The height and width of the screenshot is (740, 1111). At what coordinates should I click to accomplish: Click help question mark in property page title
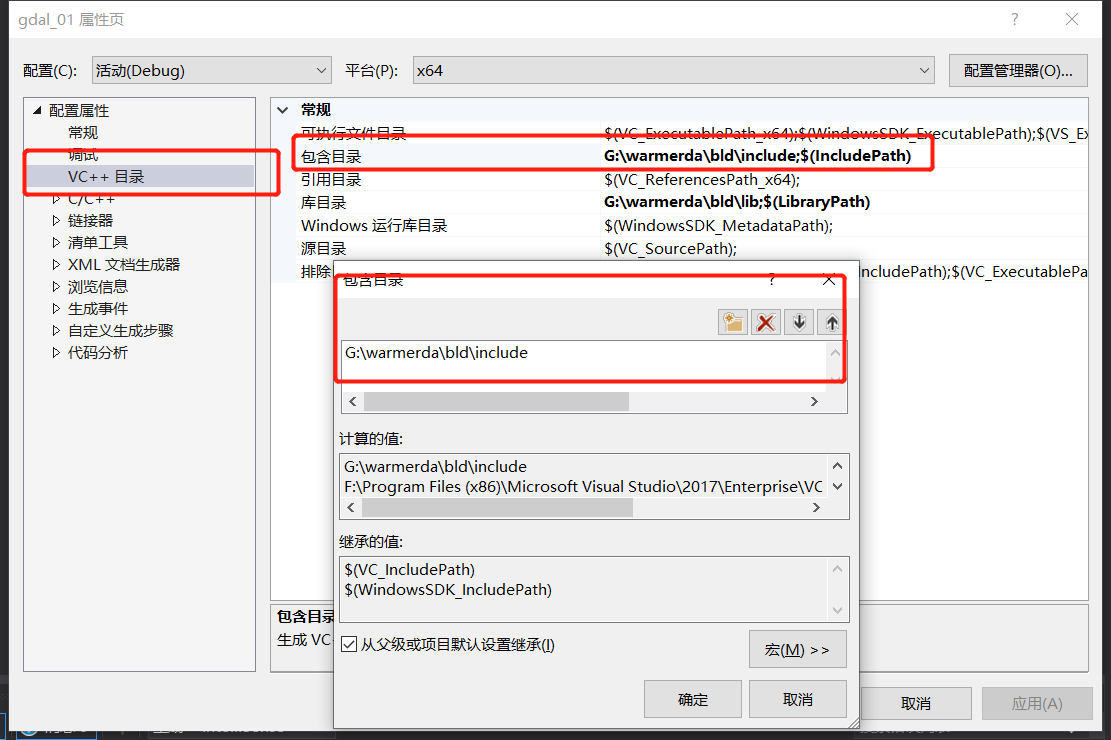coord(1015,19)
